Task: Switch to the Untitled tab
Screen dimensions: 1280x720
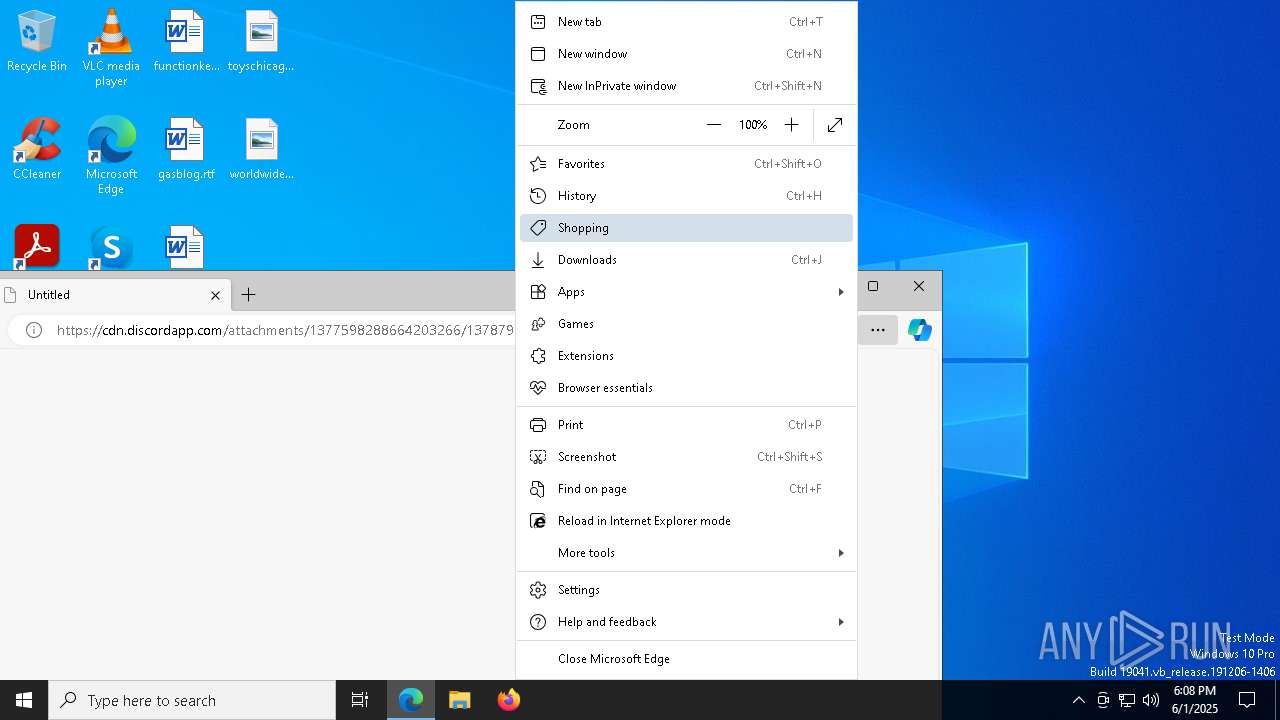Action: [x=115, y=295]
